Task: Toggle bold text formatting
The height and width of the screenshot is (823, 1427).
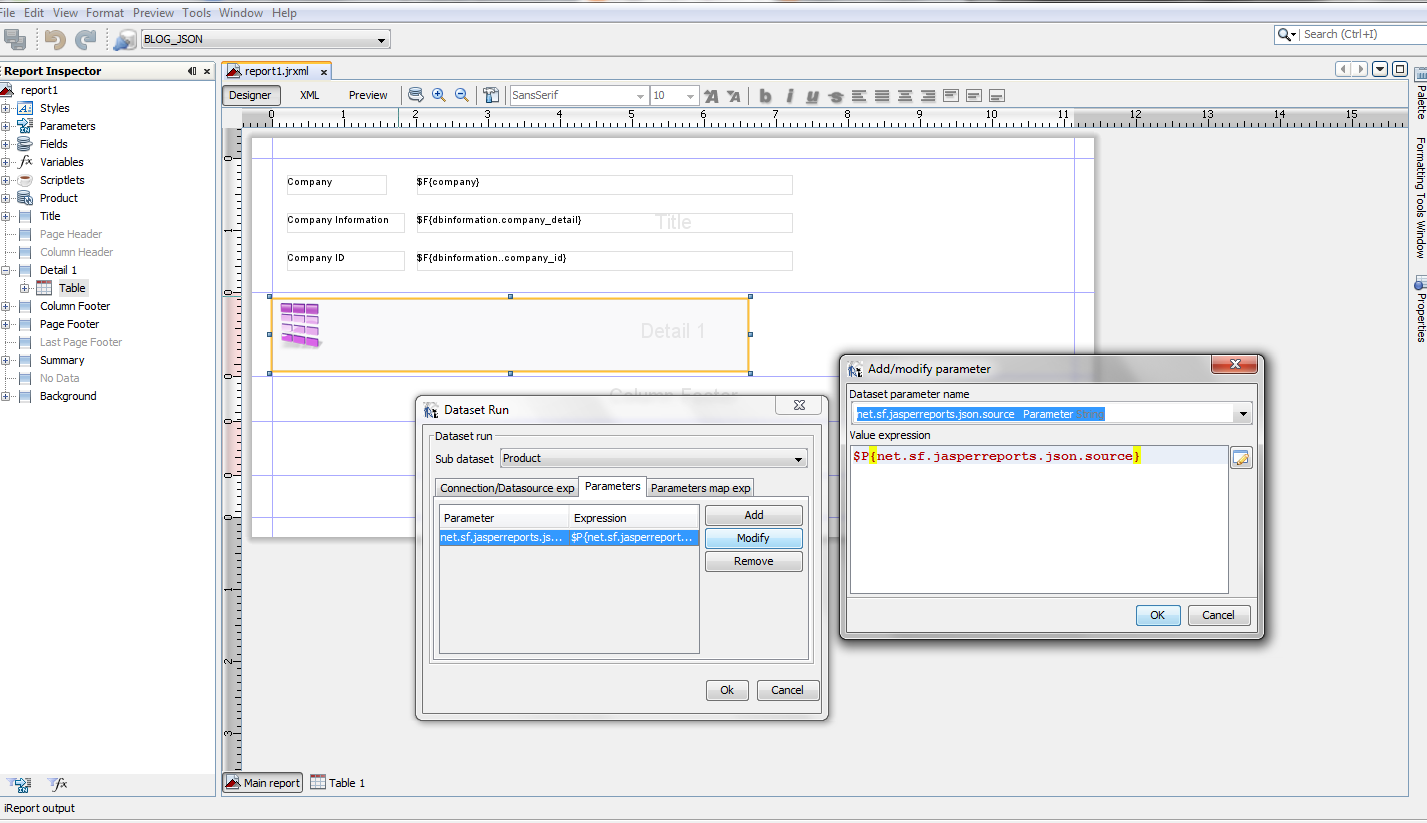Action: point(766,96)
